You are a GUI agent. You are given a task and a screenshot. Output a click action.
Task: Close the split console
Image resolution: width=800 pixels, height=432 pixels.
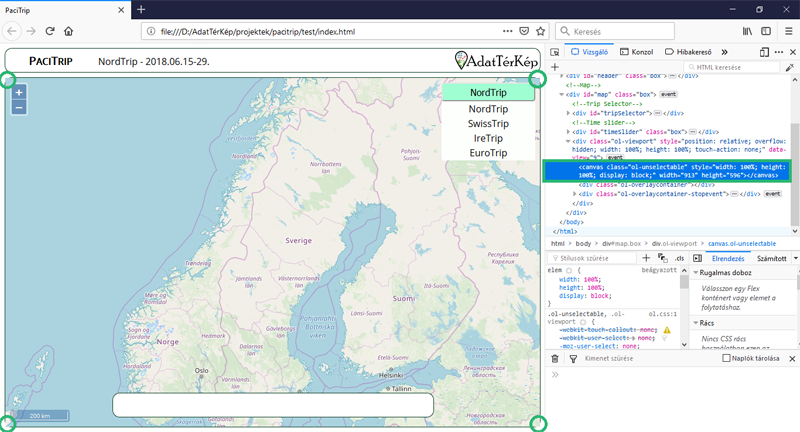792,359
